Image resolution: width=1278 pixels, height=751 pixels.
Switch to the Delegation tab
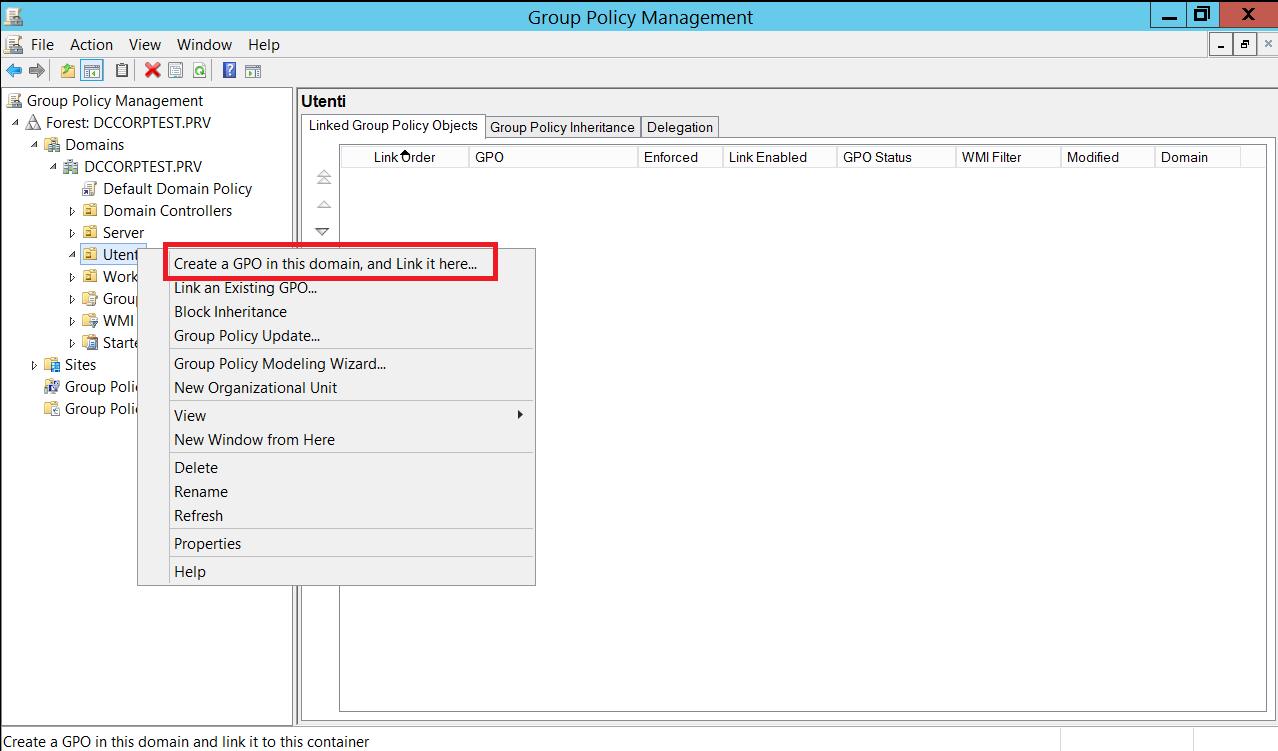click(x=680, y=127)
